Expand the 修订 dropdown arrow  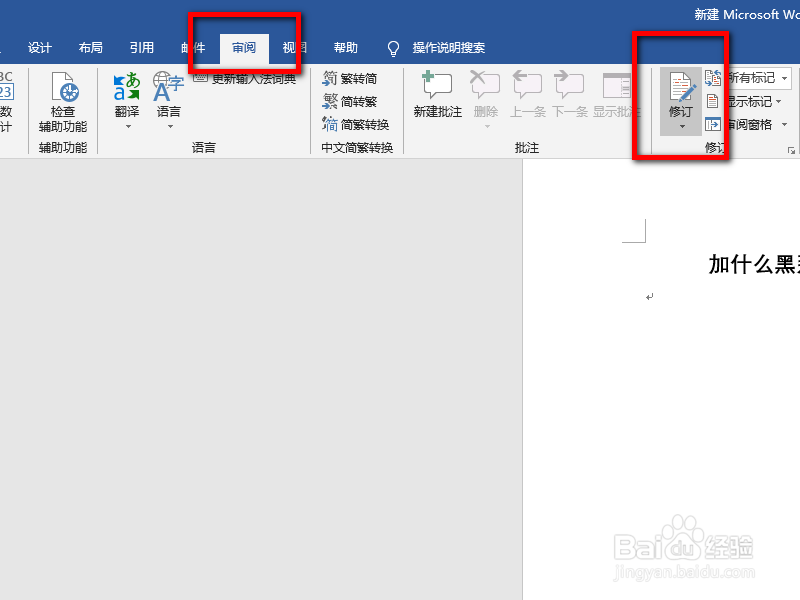(683, 125)
